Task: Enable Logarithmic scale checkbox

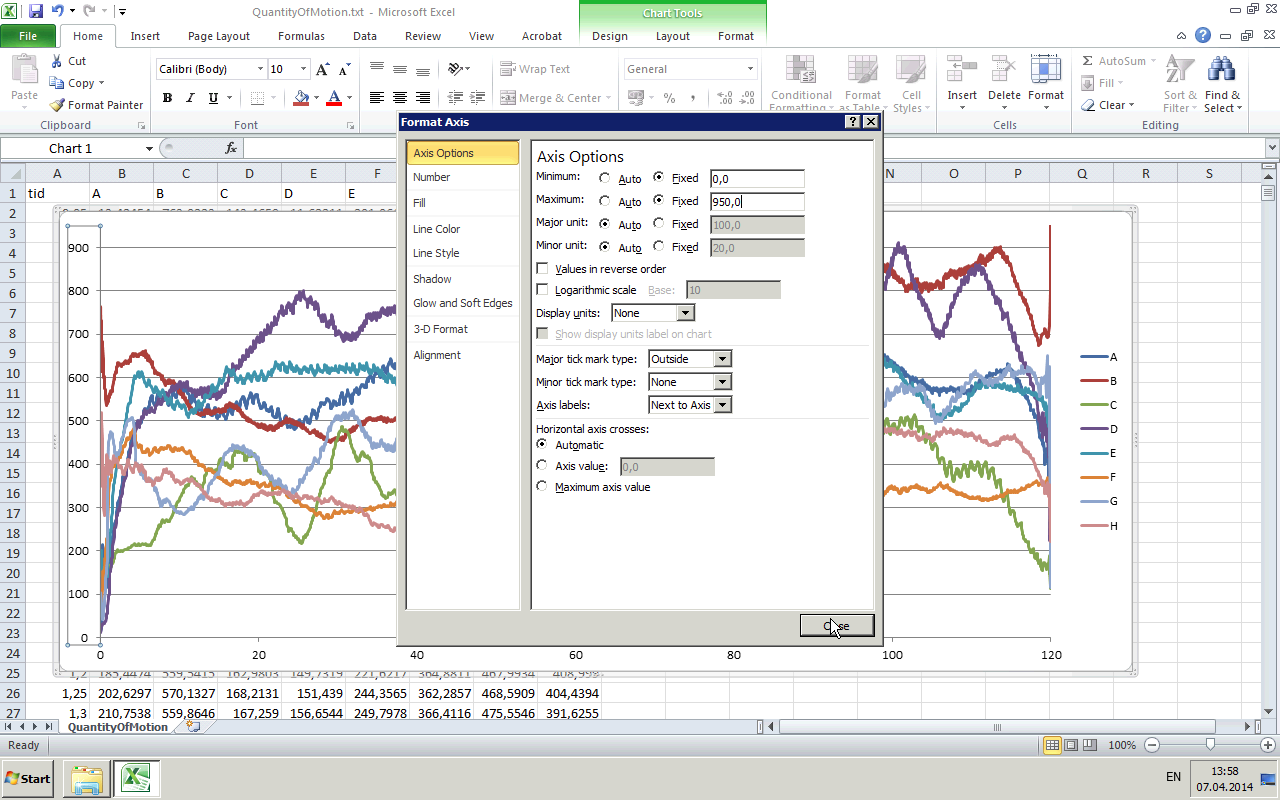Action: click(x=543, y=290)
